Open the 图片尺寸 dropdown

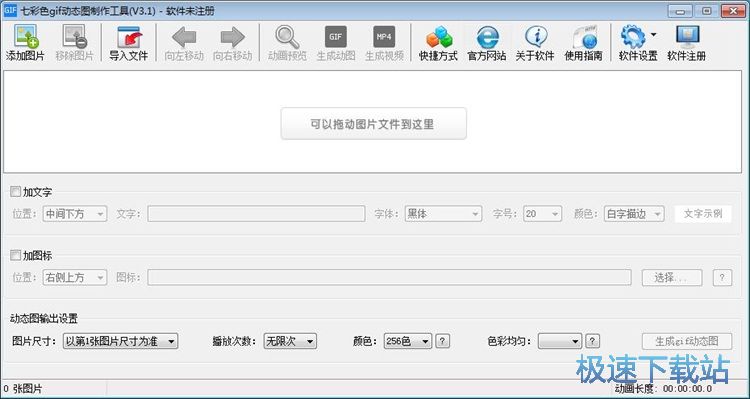(121, 341)
